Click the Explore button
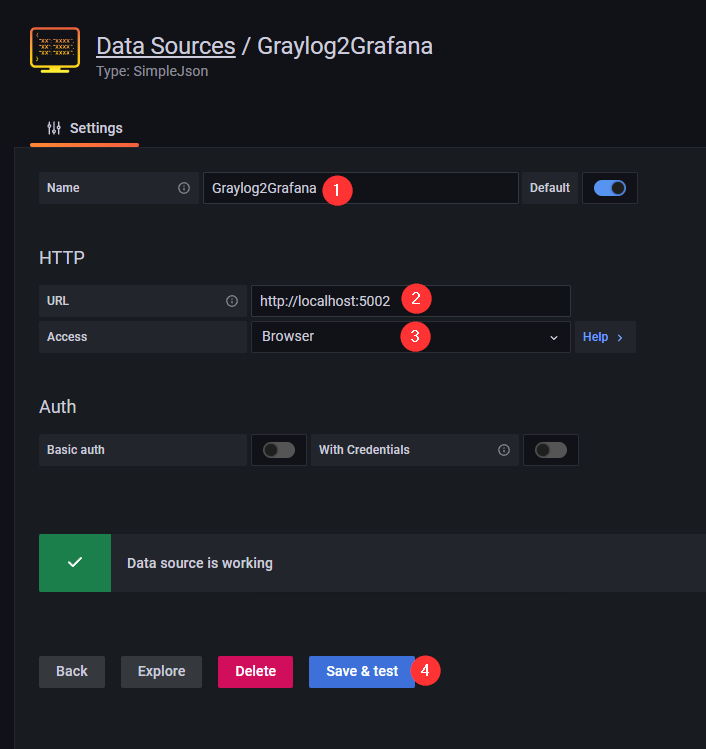The width and height of the screenshot is (706, 749). 161,672
